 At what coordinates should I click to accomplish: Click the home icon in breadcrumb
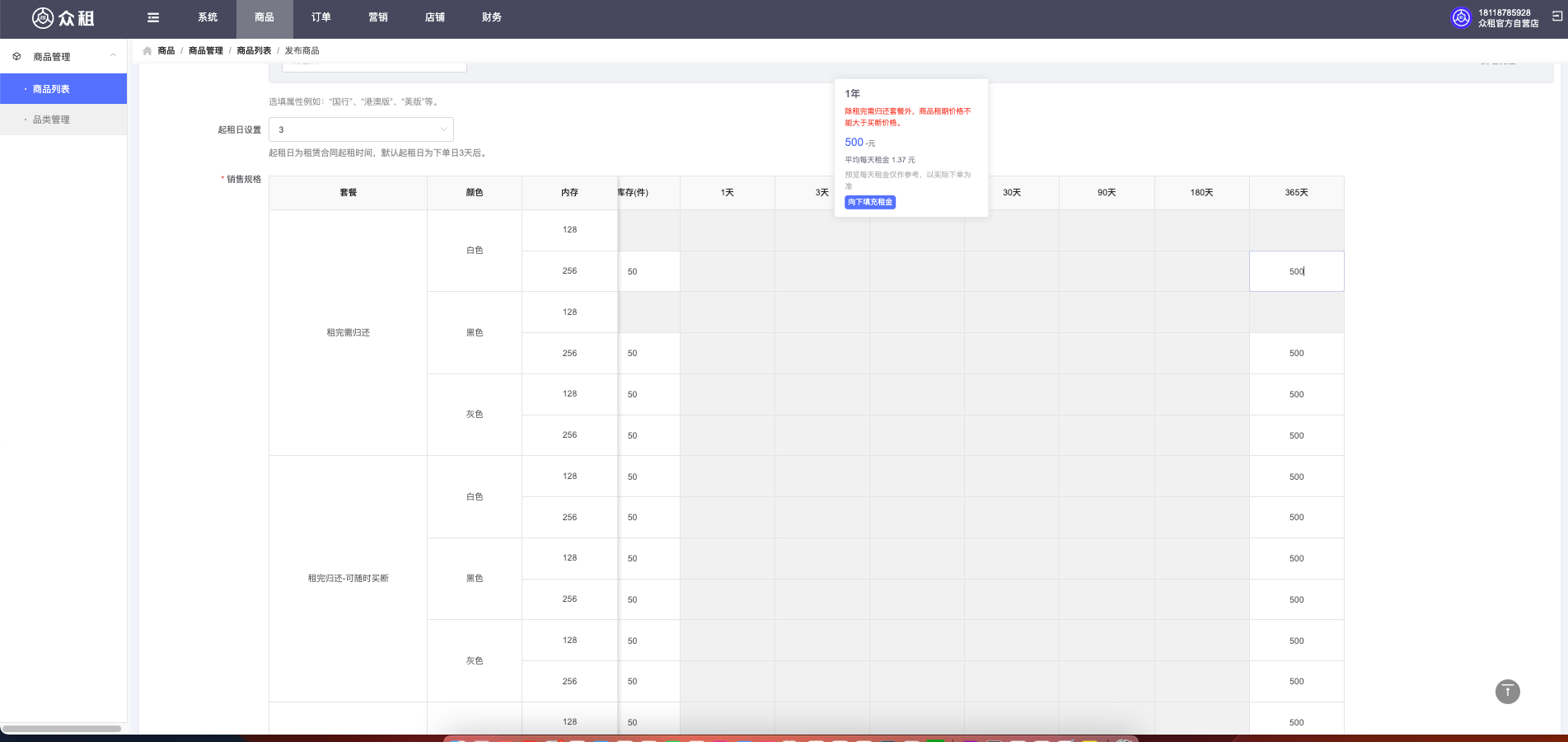147,50
